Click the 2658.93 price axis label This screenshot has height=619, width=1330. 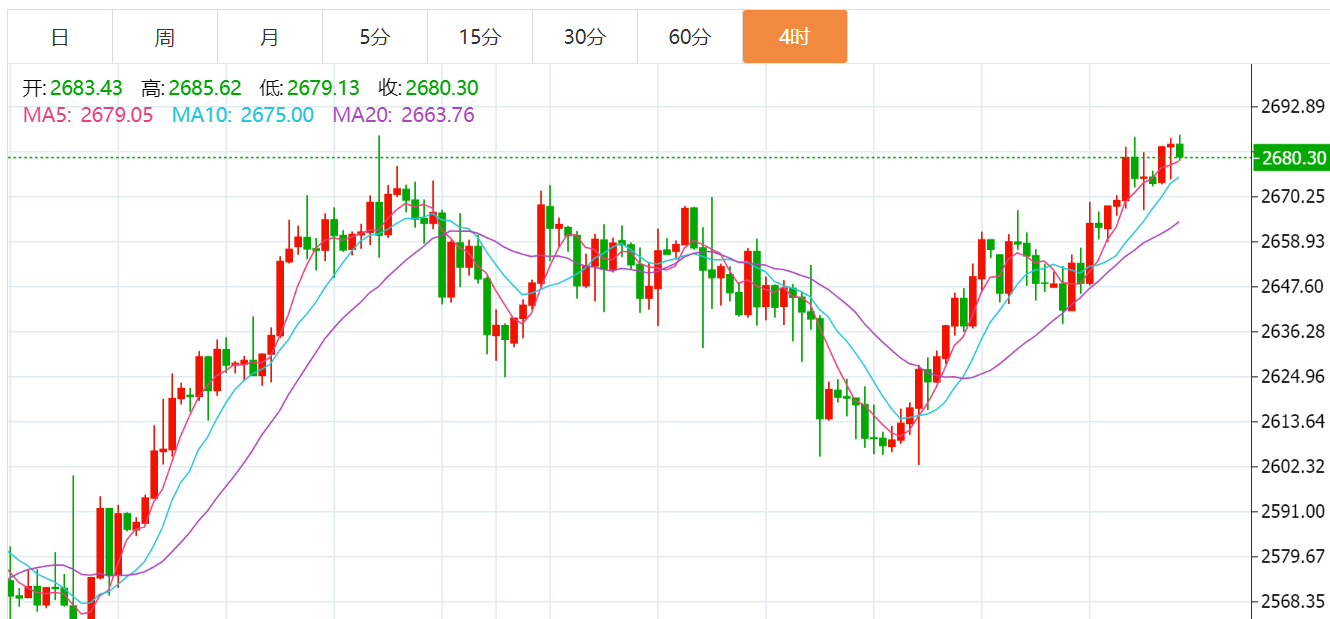pos(1293,242)
